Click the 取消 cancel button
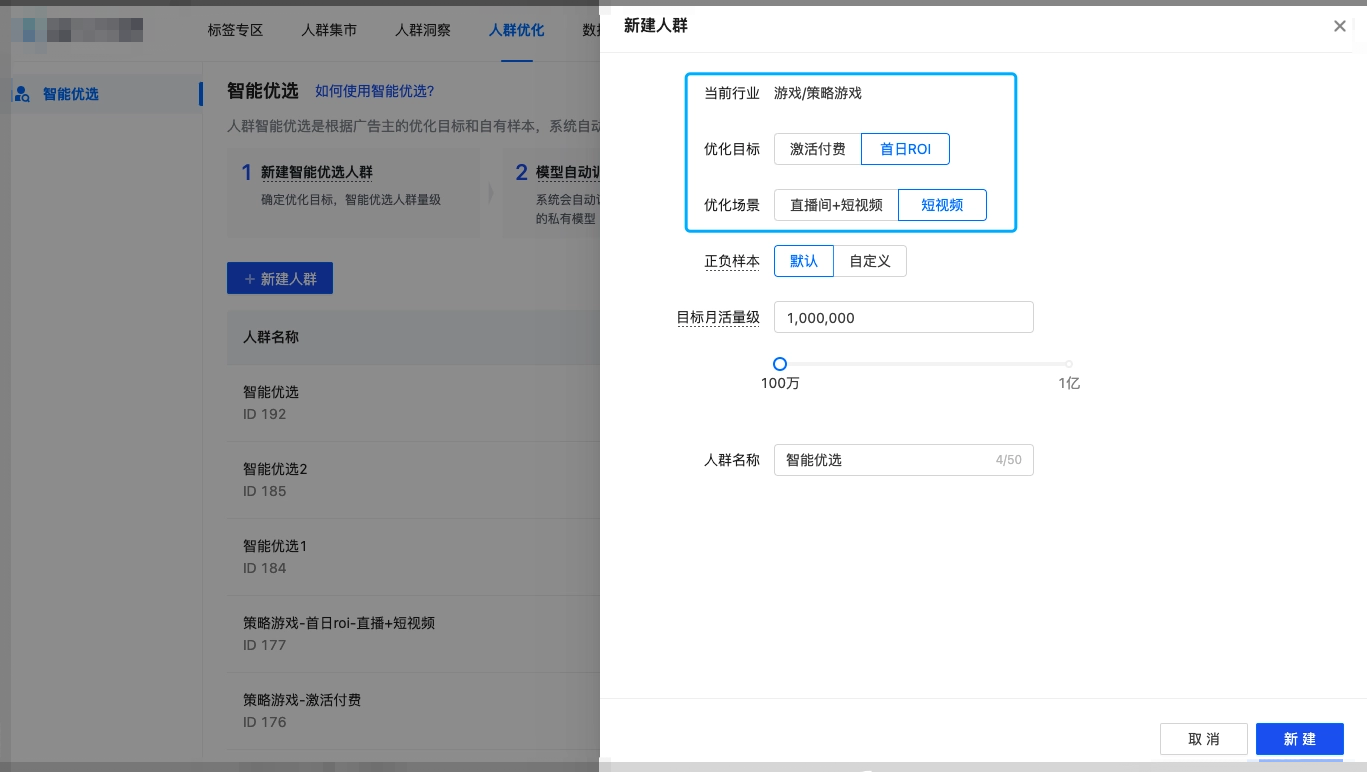This screenshot has height=772, width=1367. tap(1204, 739)
